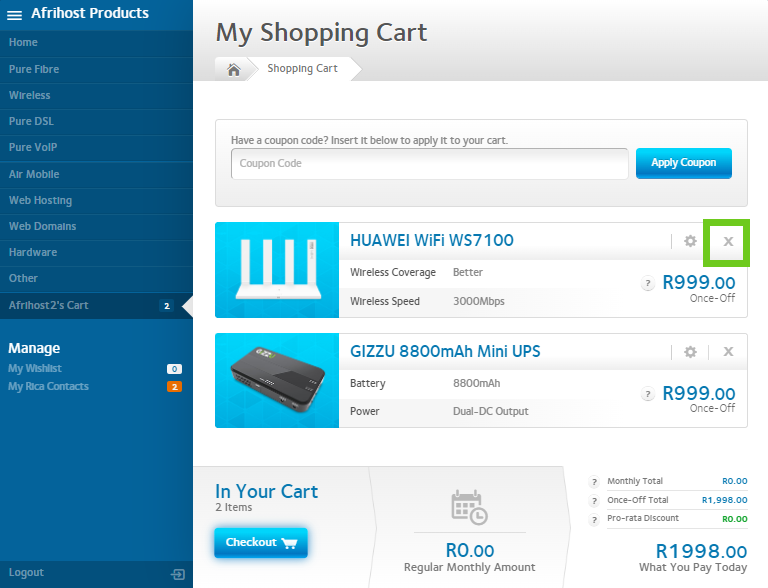The width and height of the screenshot is (768, 588).
Task: Click the home breadcrumb icon
Action: point(233,69)
